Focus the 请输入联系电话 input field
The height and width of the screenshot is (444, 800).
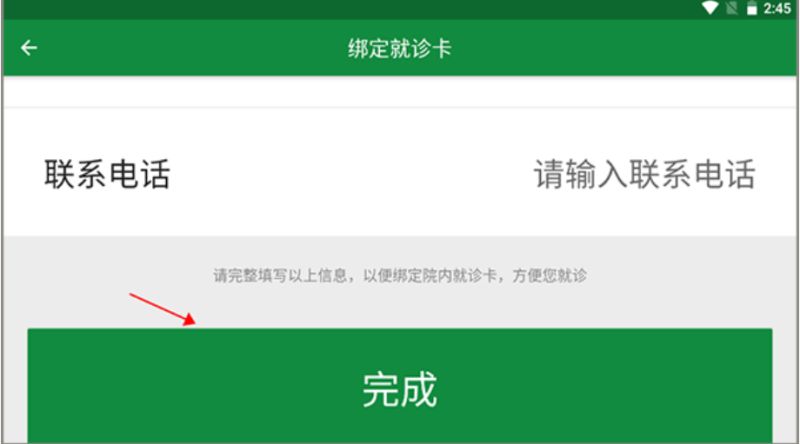[x=644, y=174]
